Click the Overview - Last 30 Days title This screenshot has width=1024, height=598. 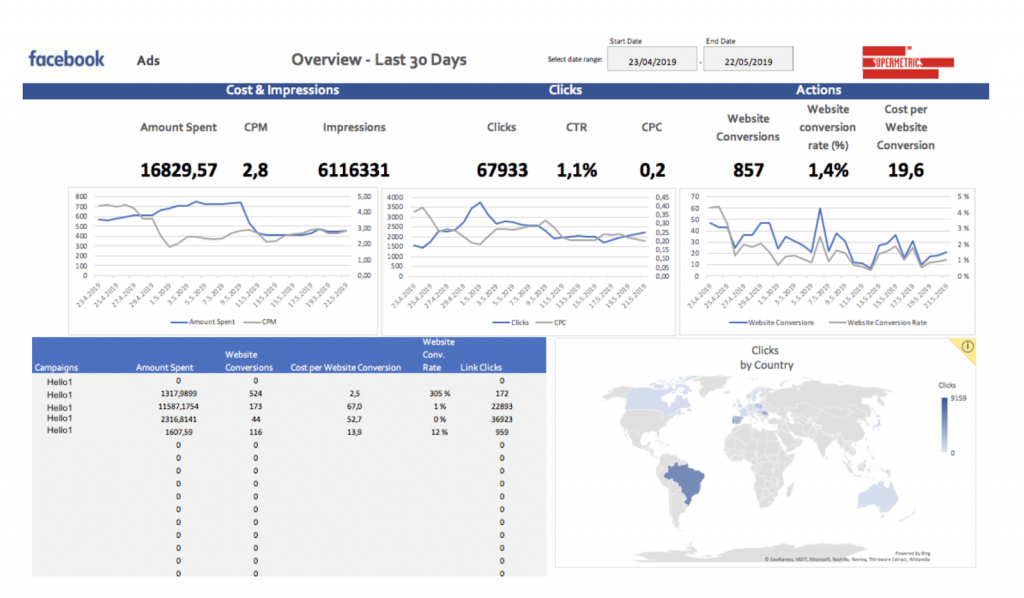[x=379, y=59]
